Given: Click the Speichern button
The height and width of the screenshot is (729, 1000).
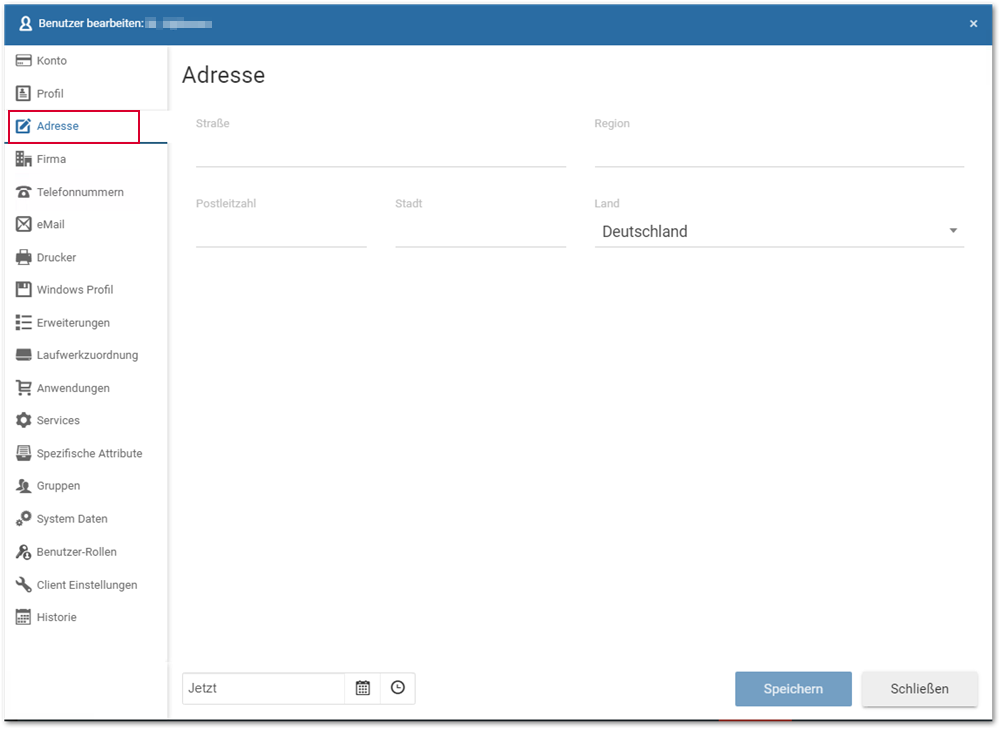Looking at the screenshot, I should (x=793, y=689).
